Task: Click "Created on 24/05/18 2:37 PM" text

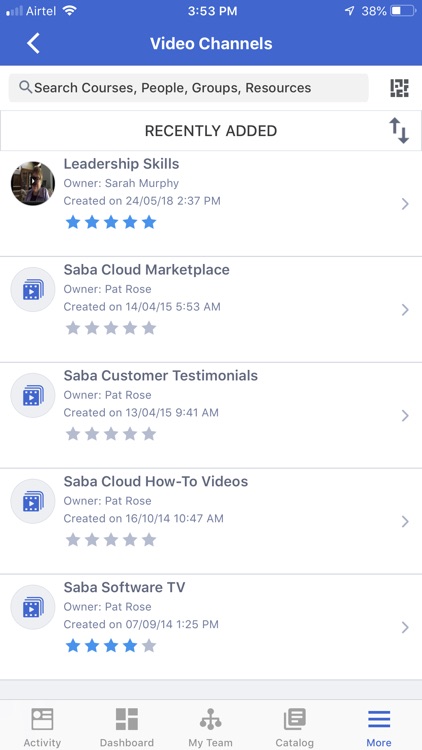Action: (x=142, y=200)
